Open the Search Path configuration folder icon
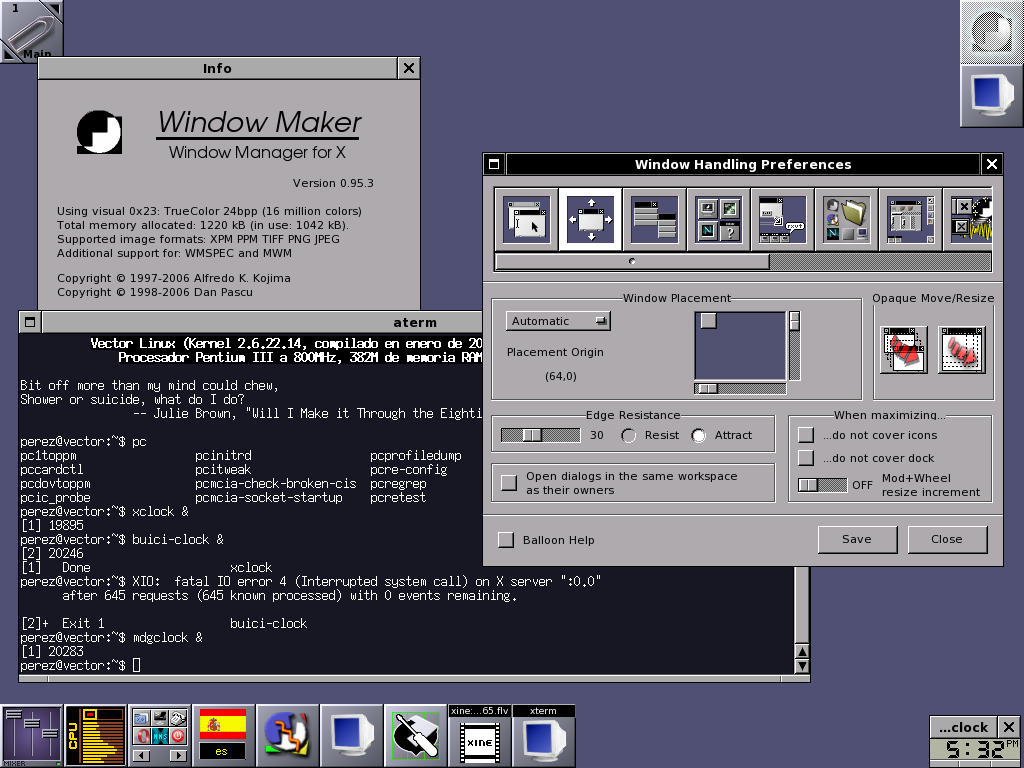This screenshot has height=768, width=1024. tap(846, 219)
